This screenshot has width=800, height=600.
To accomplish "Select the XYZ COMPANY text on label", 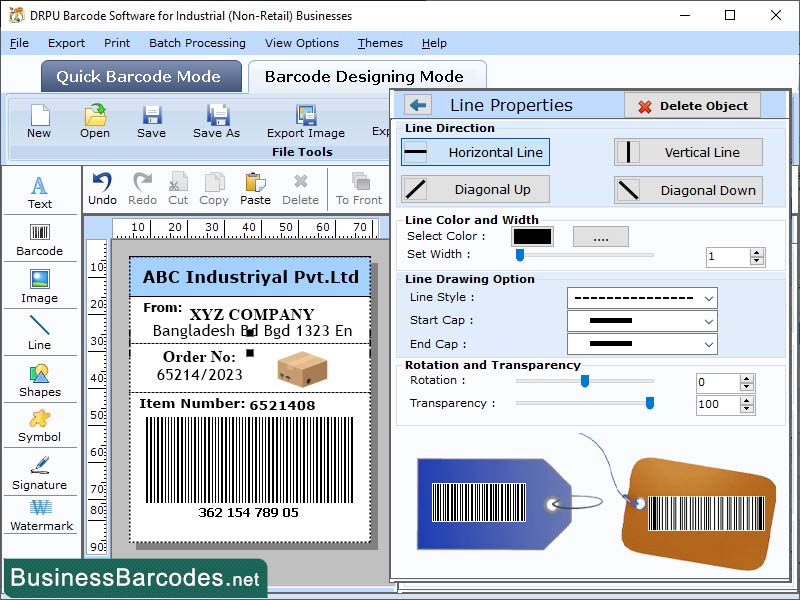I will (x=252, y=314).
